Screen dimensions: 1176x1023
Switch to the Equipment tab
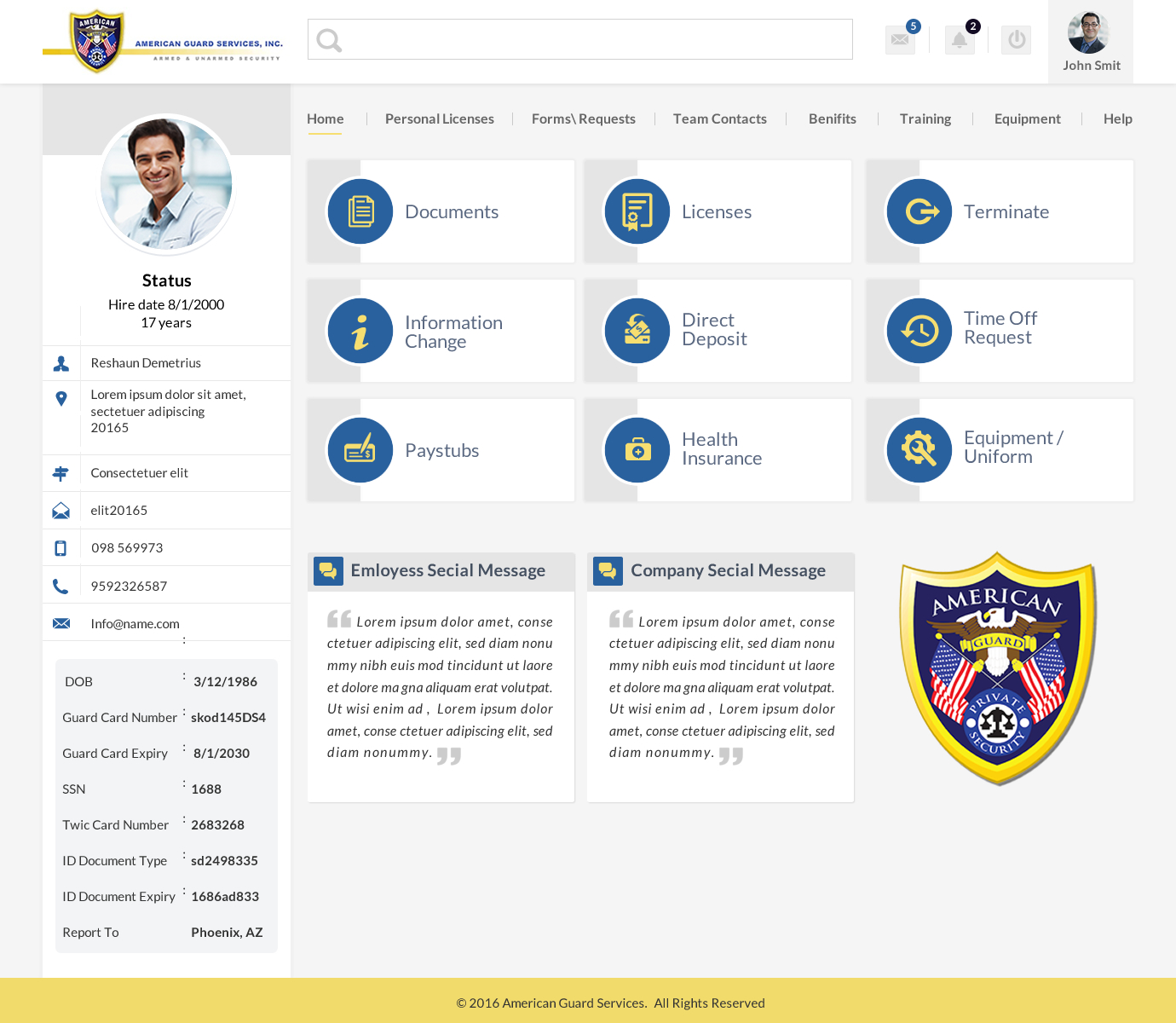(x=1028, y=119)
